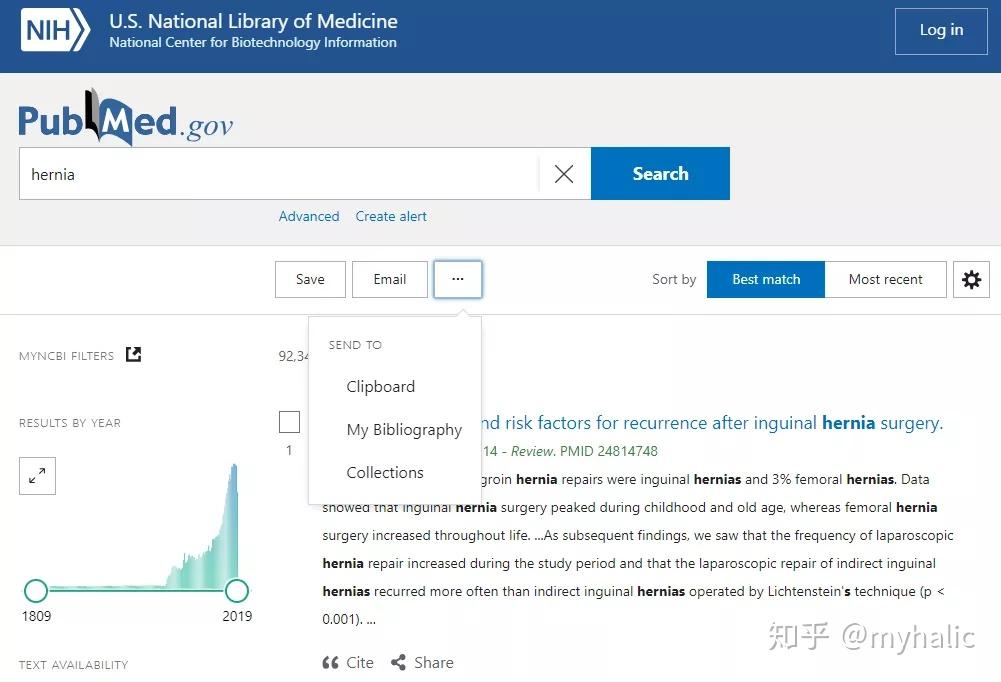Expand the Results by Year chart
This screenshot has width=1001, height=682.
click(37, 476)
